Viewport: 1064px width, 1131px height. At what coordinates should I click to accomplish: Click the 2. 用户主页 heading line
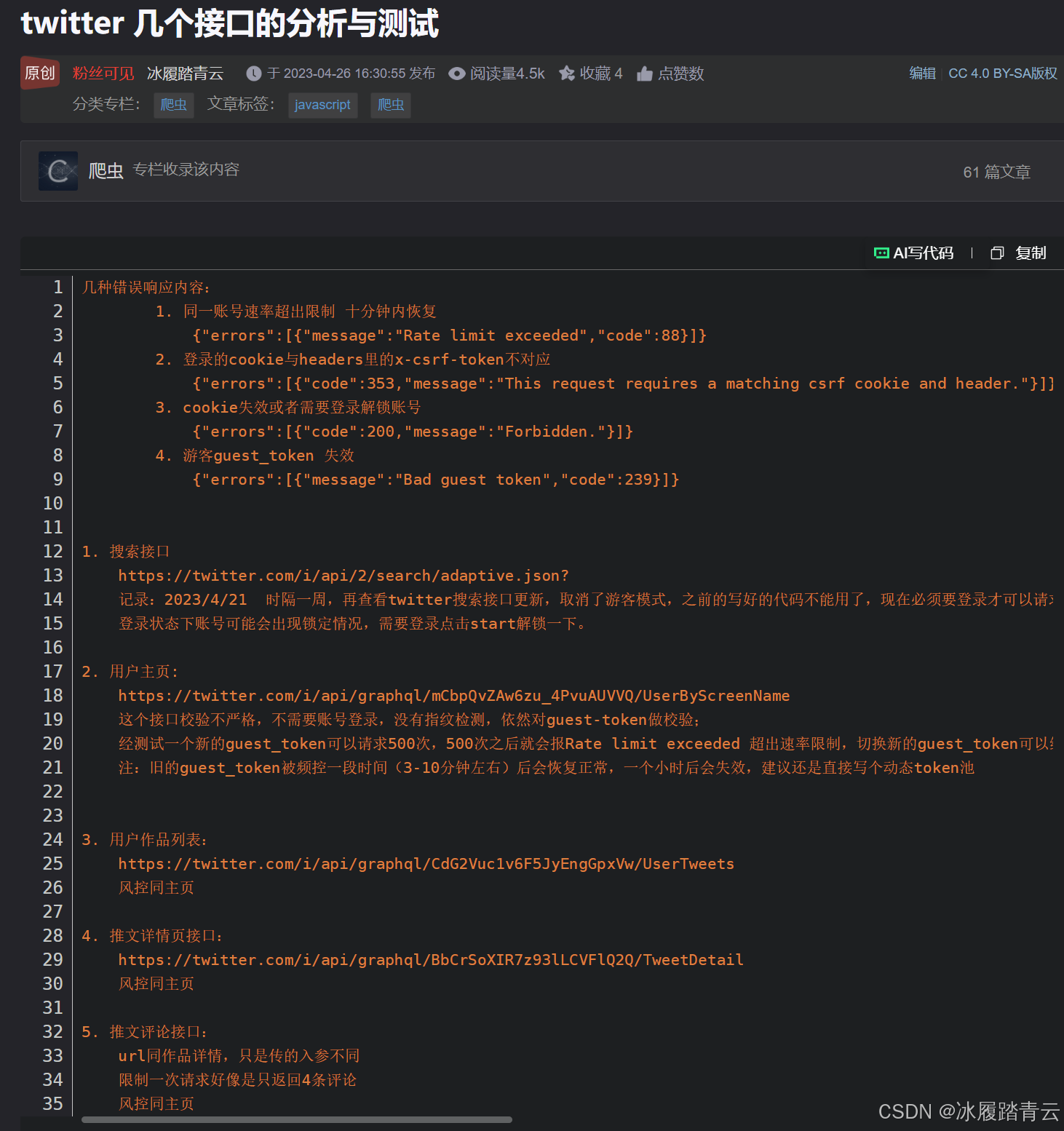[x=130, y=672]
